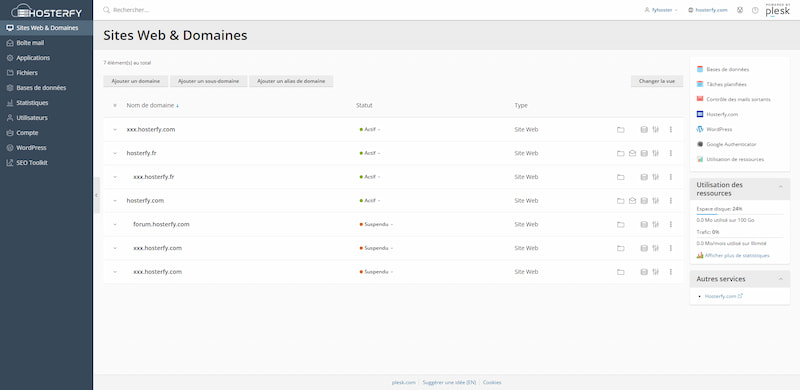Open Google Authenticator link
800x390 pixels.
(x=731, y=144)
